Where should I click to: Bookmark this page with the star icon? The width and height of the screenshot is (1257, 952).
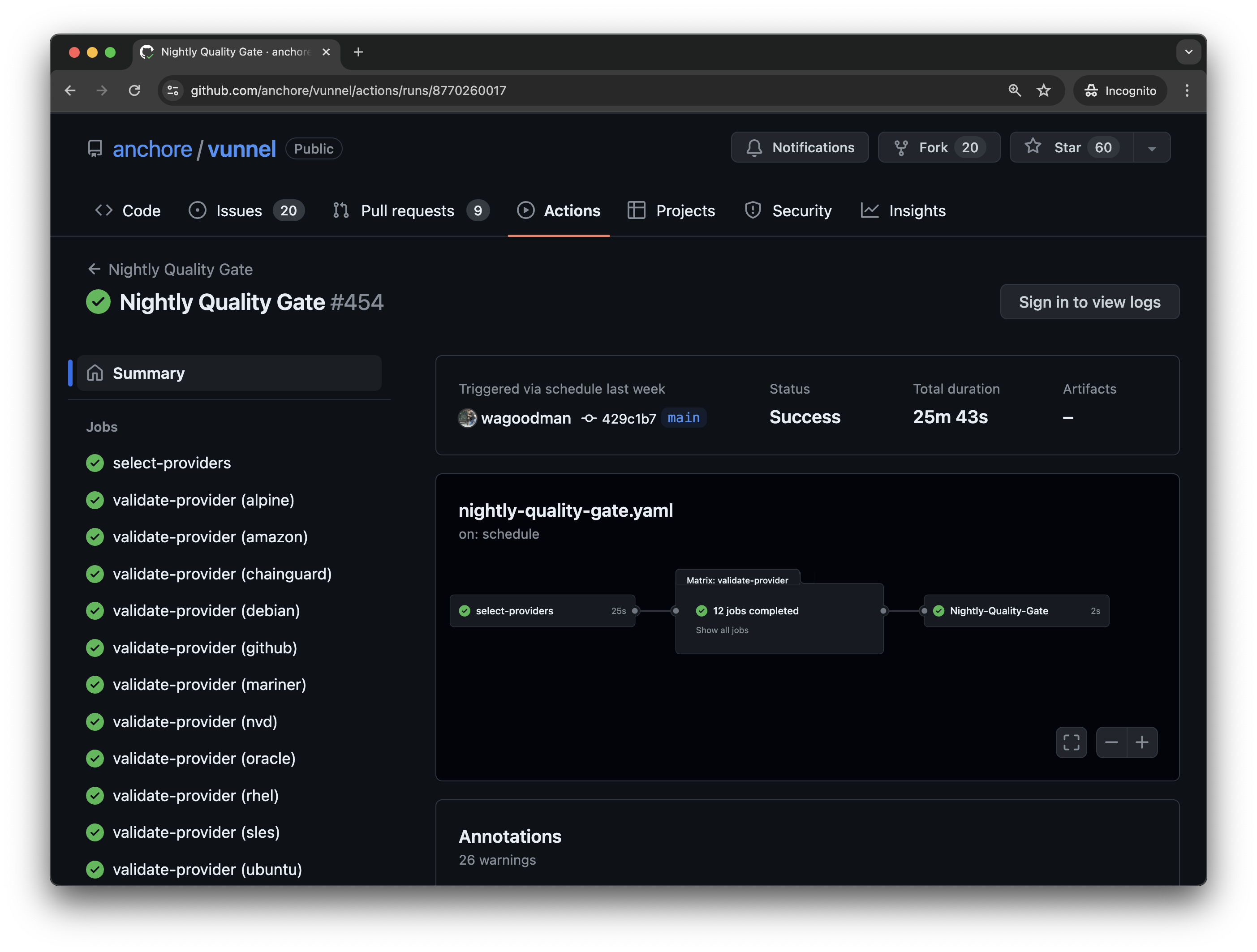(1044, 90)
